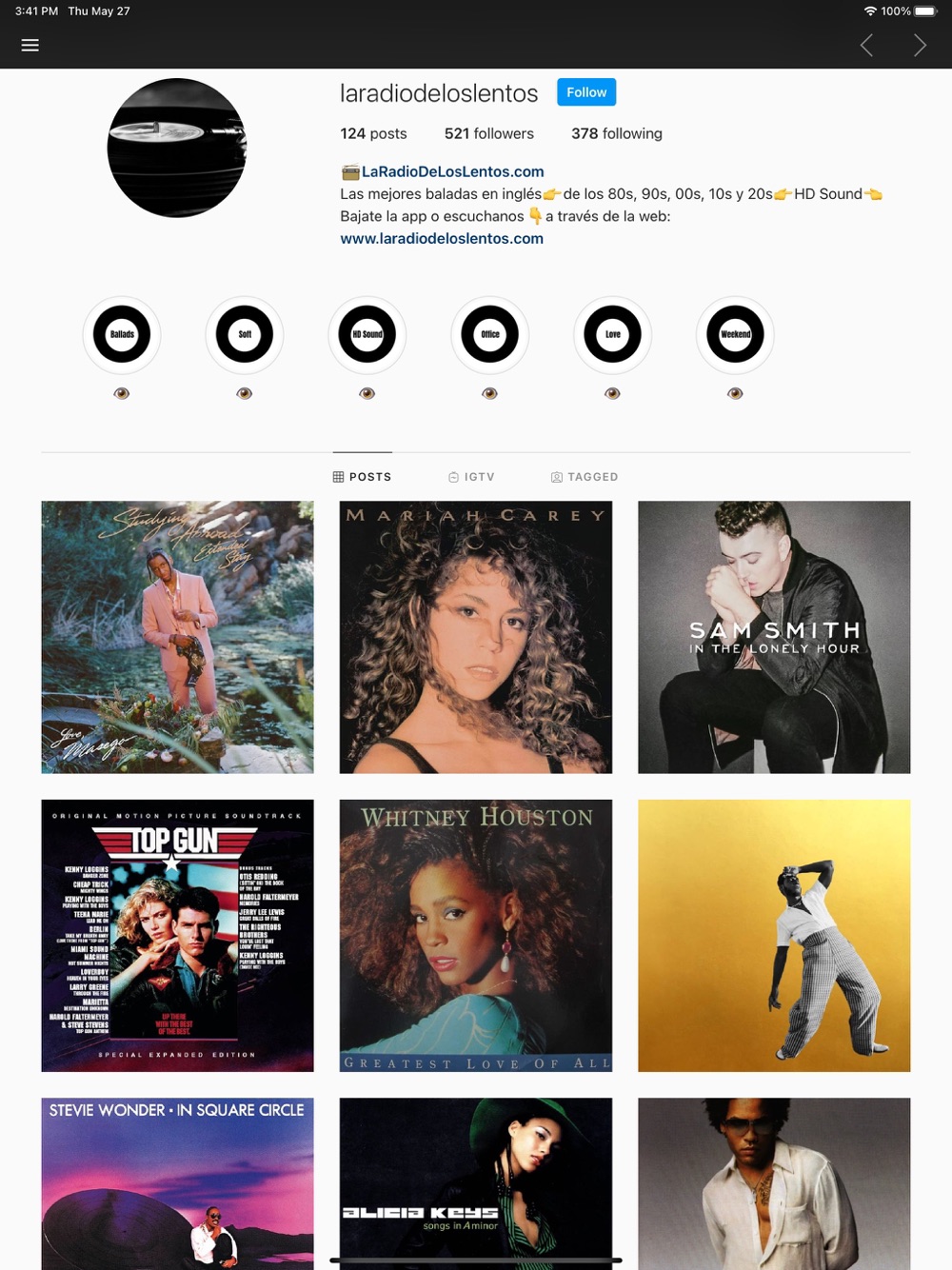View the 521 followers list
This screenshot has width=952, height=1270.
tap(489, 133)
